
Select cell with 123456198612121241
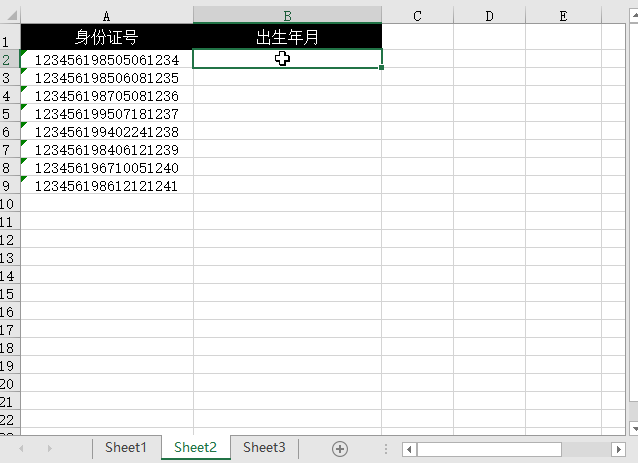[x=107, y=185]
